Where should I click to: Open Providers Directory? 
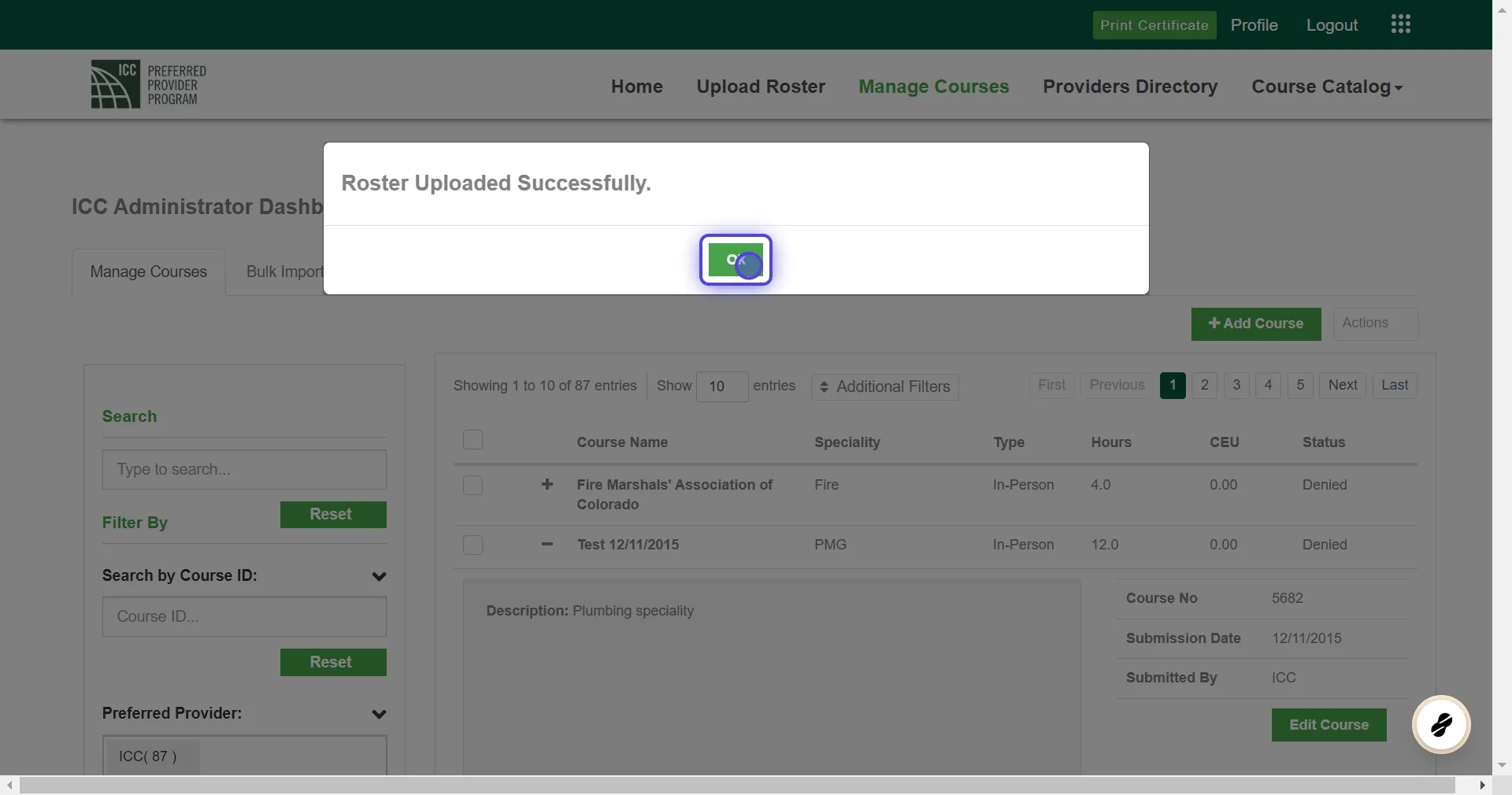1130,87
